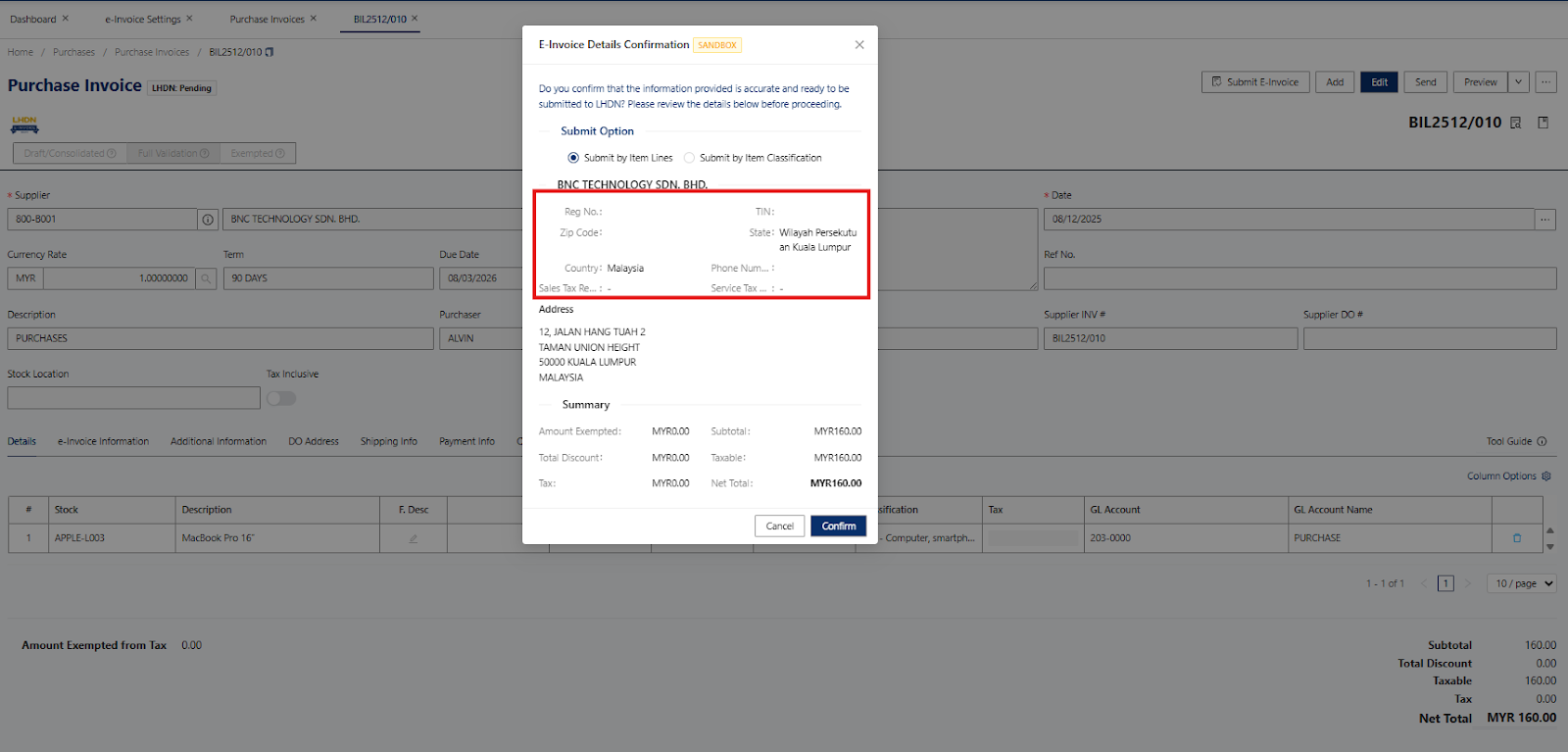This screenshot has width=1568, height=752.
Task: Click the Preview button
Action: coord(1481,82)
